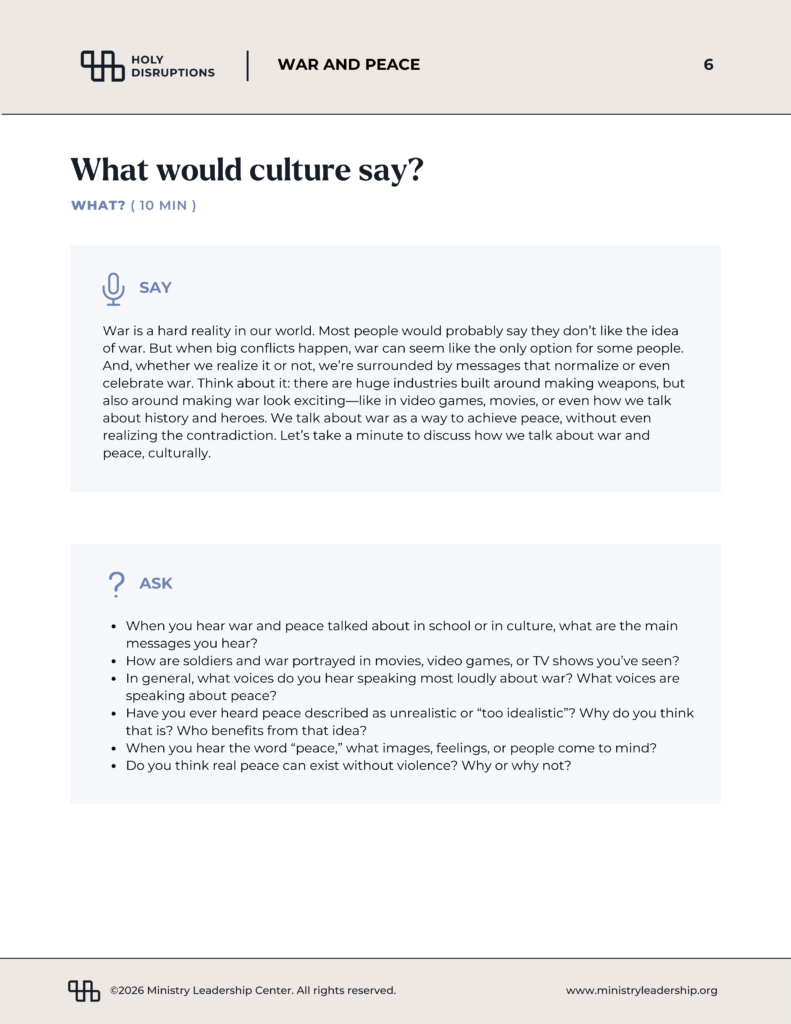Viewport: 791px width, 1024px height.
Task: Click the question about soldiers in movies
Action: point(402,661)
